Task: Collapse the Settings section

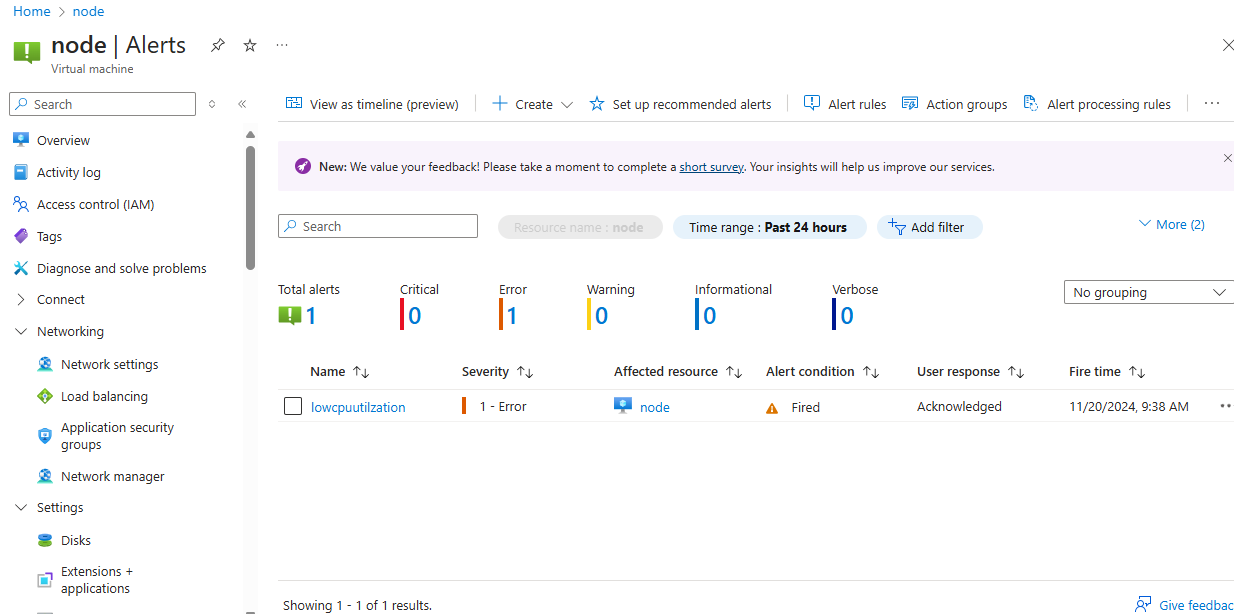Action: [x=21, y=507]
